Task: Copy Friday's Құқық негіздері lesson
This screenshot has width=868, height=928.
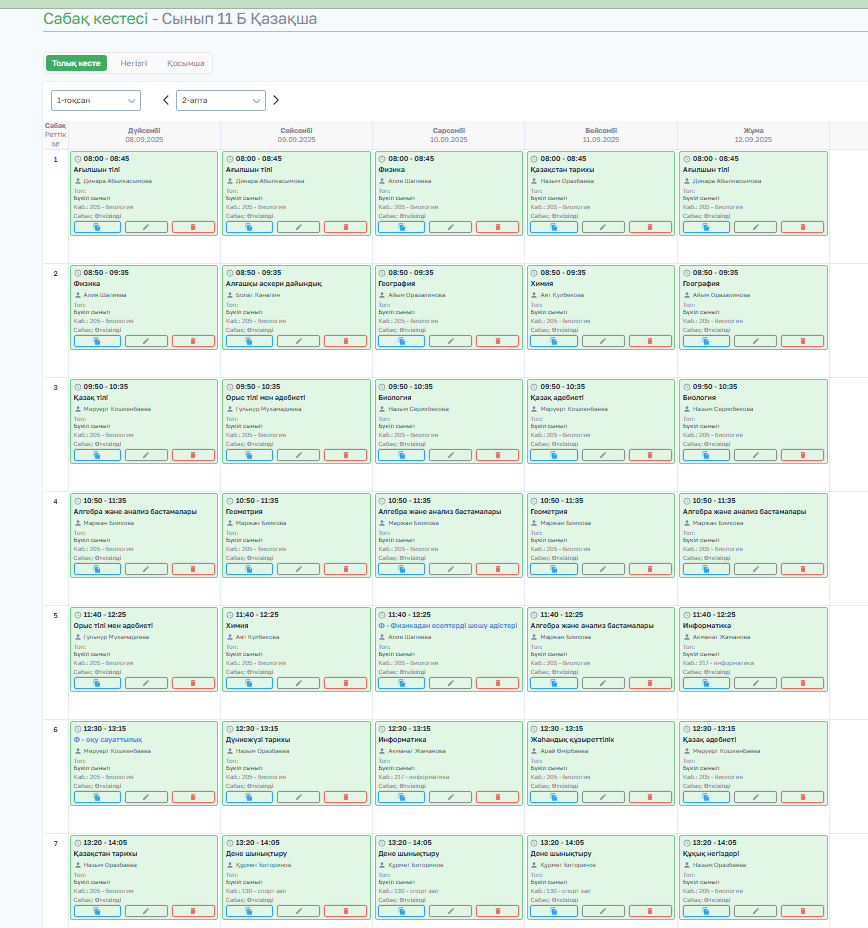Action: [706, 911]
